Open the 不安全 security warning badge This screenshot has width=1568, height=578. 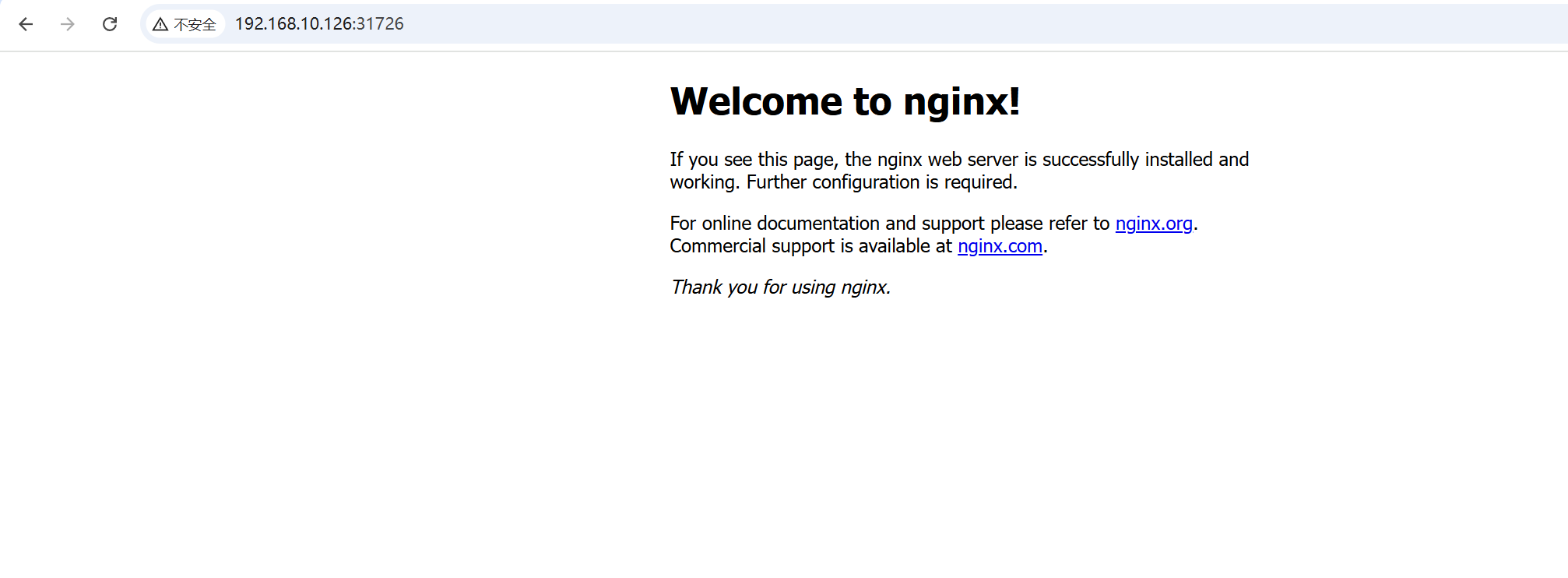pyautogui.click(x=185, y=24)
